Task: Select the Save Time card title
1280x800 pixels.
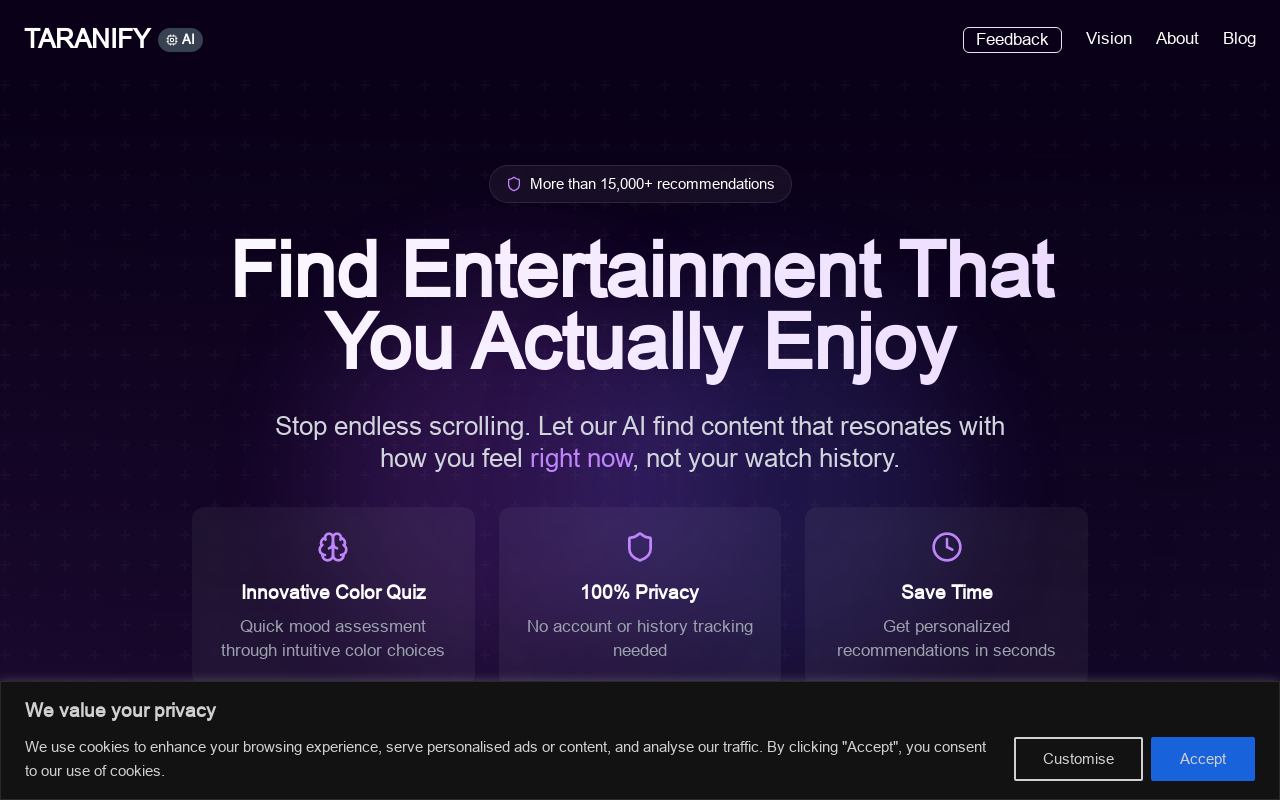Action: click(x=947, y=592)
